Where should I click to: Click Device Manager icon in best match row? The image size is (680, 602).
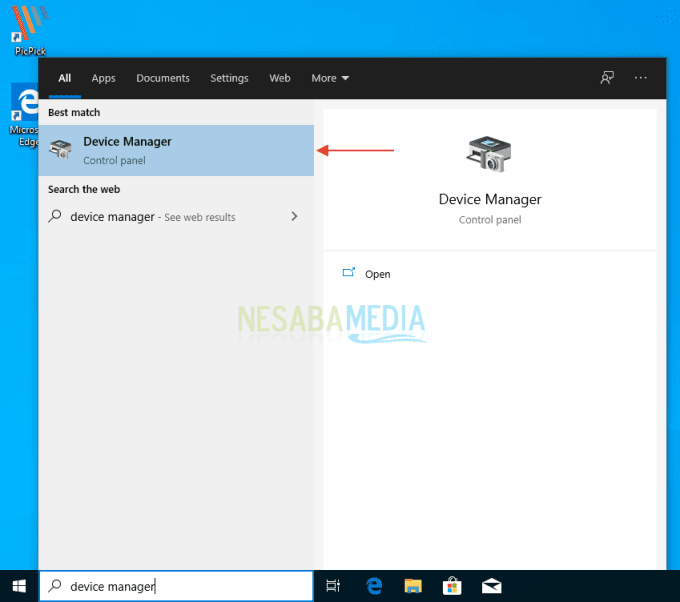(x=60, y=149)
